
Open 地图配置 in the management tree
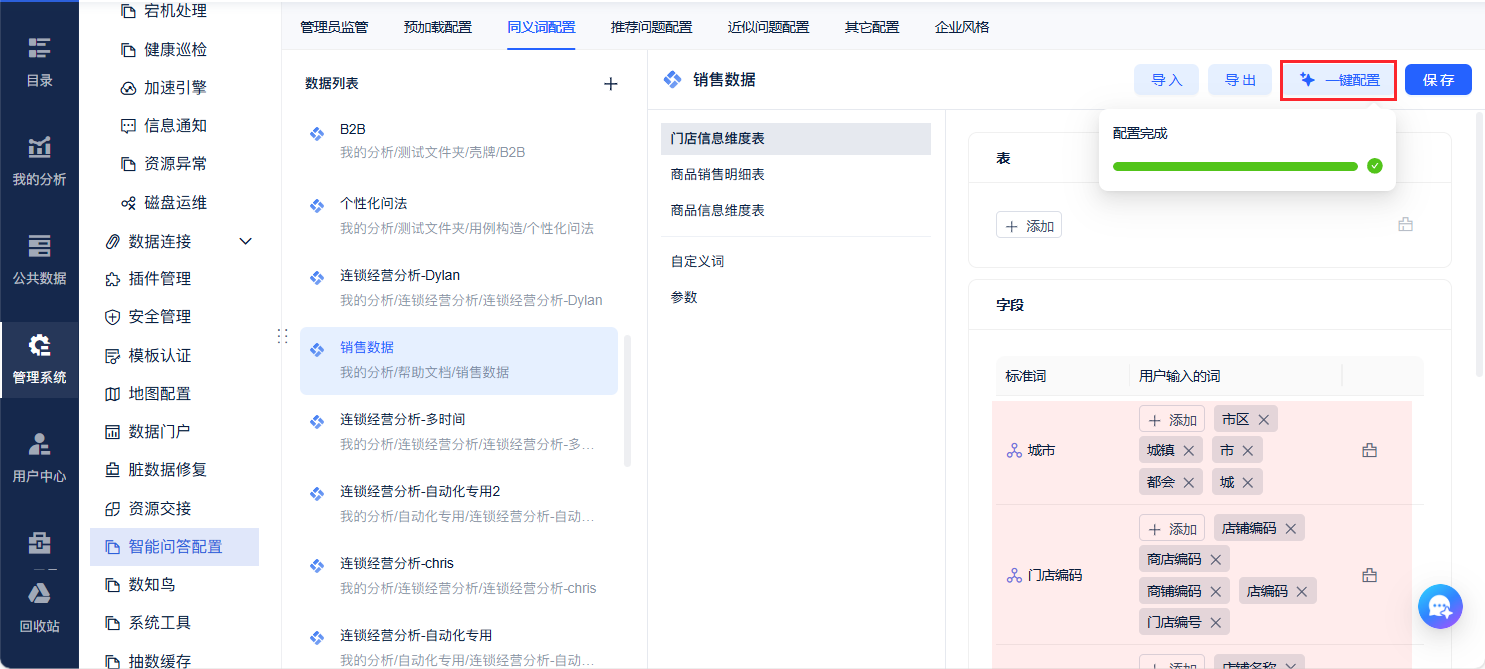[x=159, y=394]
